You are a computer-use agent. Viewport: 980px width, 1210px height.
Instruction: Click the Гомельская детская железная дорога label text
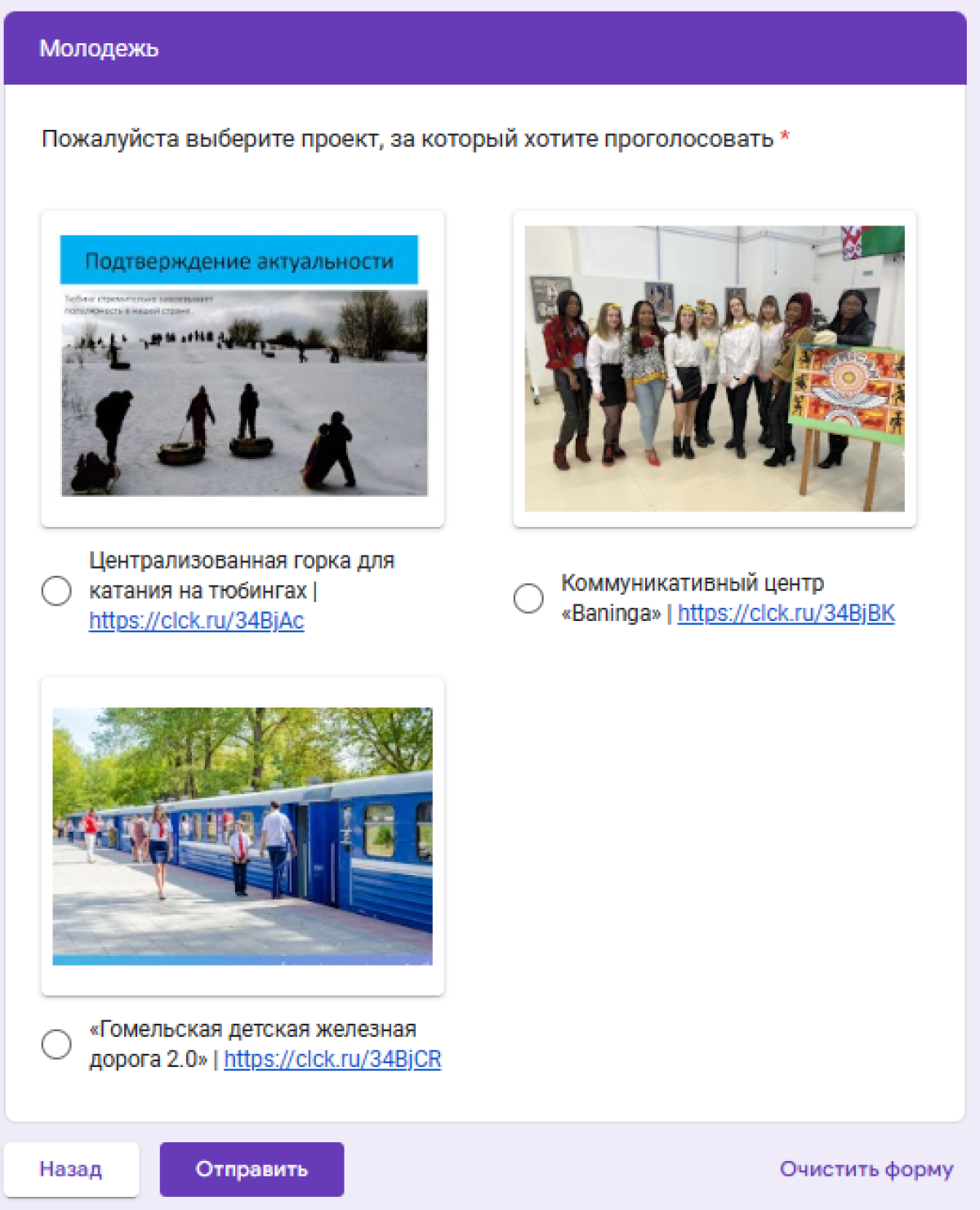(x=252, y=1043)
